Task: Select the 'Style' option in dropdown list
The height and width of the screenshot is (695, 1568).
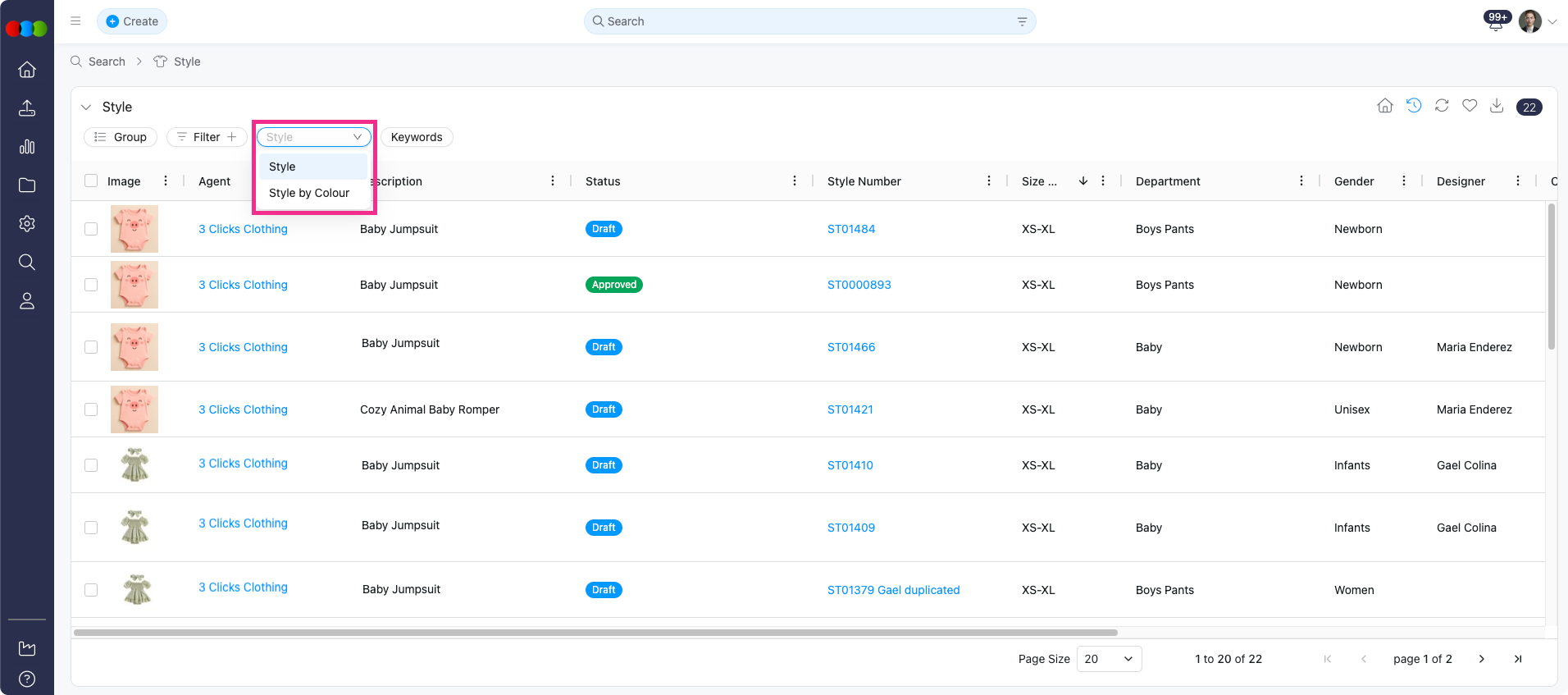Action: (x=282, y=167)
